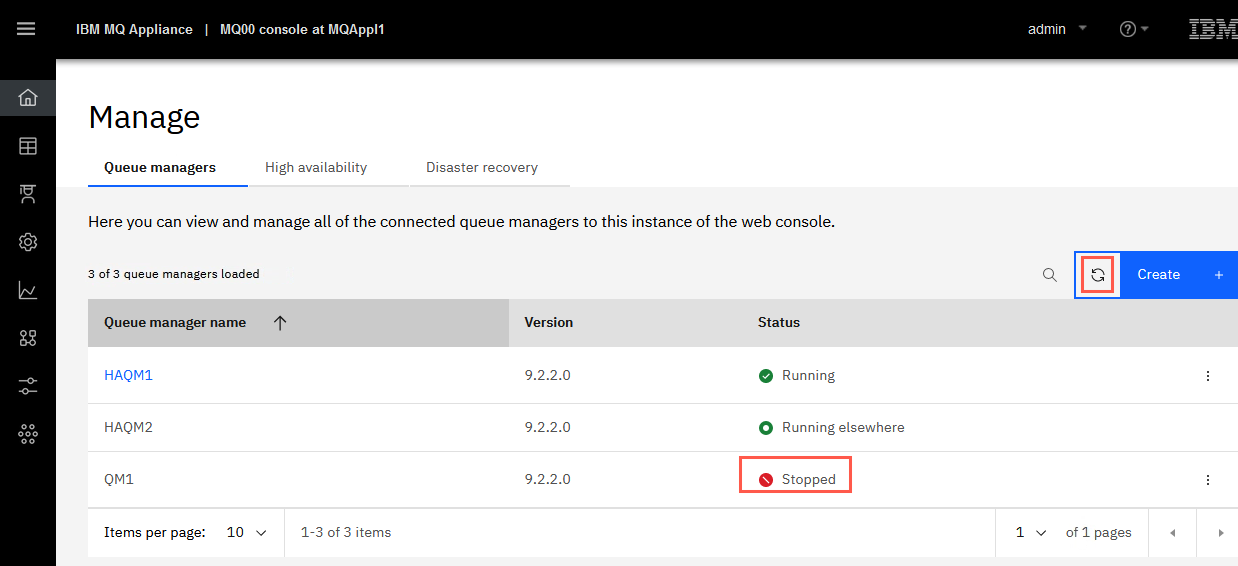The height and width of the screenshot is (566, 1238).
Task: Click the Running status of HAQM1
Action: 797,376
